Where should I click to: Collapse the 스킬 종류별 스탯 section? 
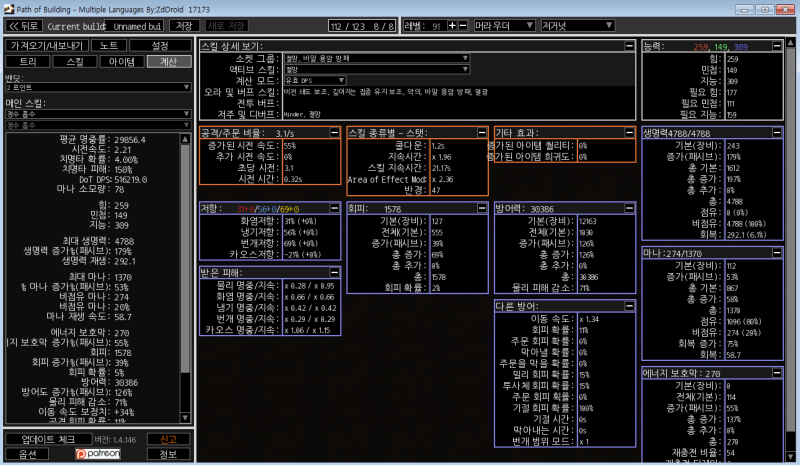pyautogui.click(x=482, y=133)
